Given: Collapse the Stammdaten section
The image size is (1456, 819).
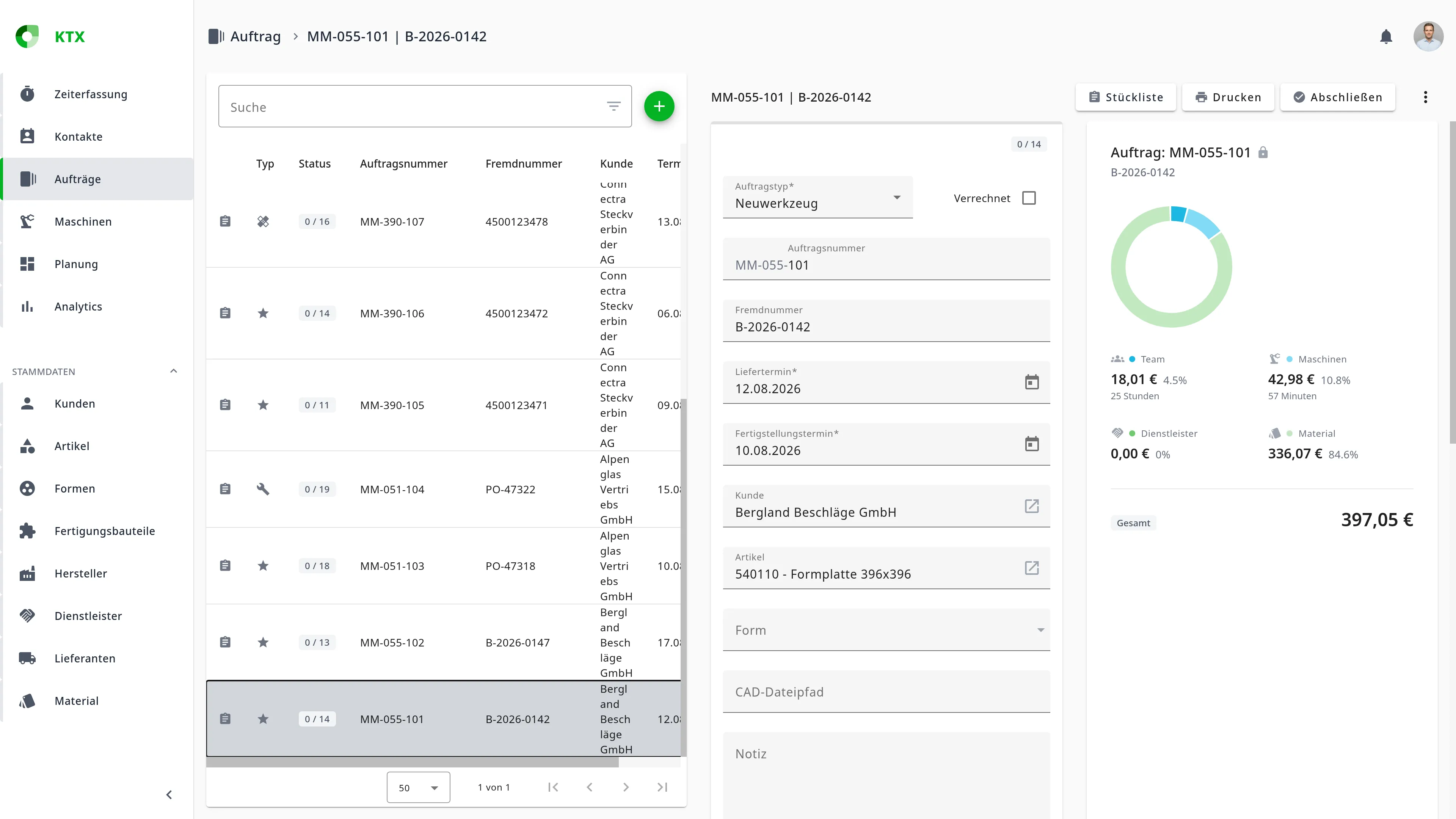Looking at the screenshot, I should pos(174,371).
